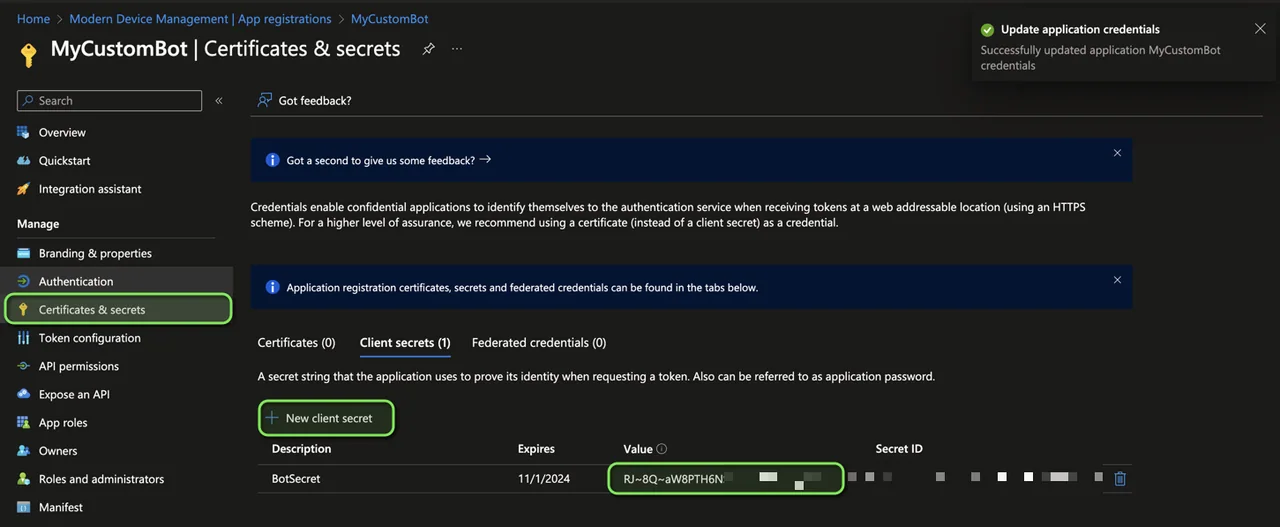Open Integration assistant in the sidebar
Screen dimensions: 1280x527
tap(90, 189)
